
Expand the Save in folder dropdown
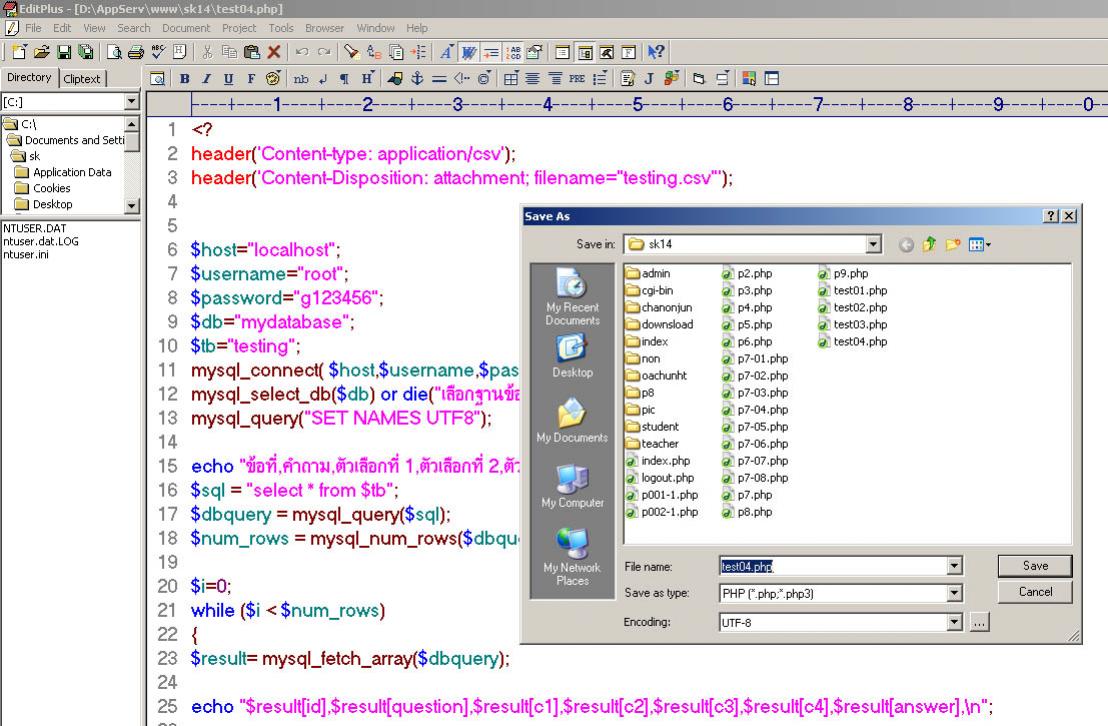pos(875,245)
